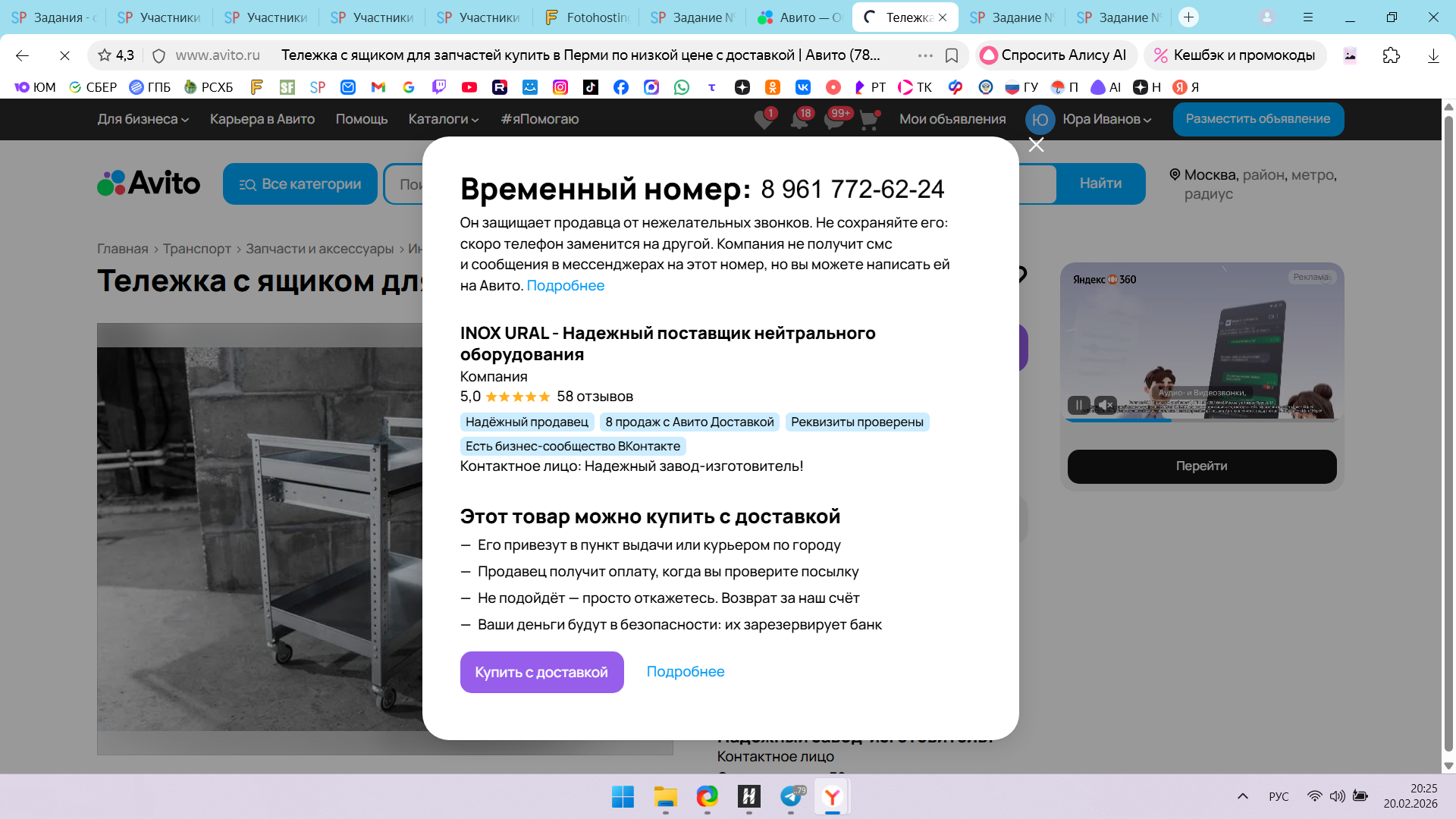This screenshot has width=1456, height=819.
Task: Open browser extensions puzzle icon
Action: [x=1391, y=55]
